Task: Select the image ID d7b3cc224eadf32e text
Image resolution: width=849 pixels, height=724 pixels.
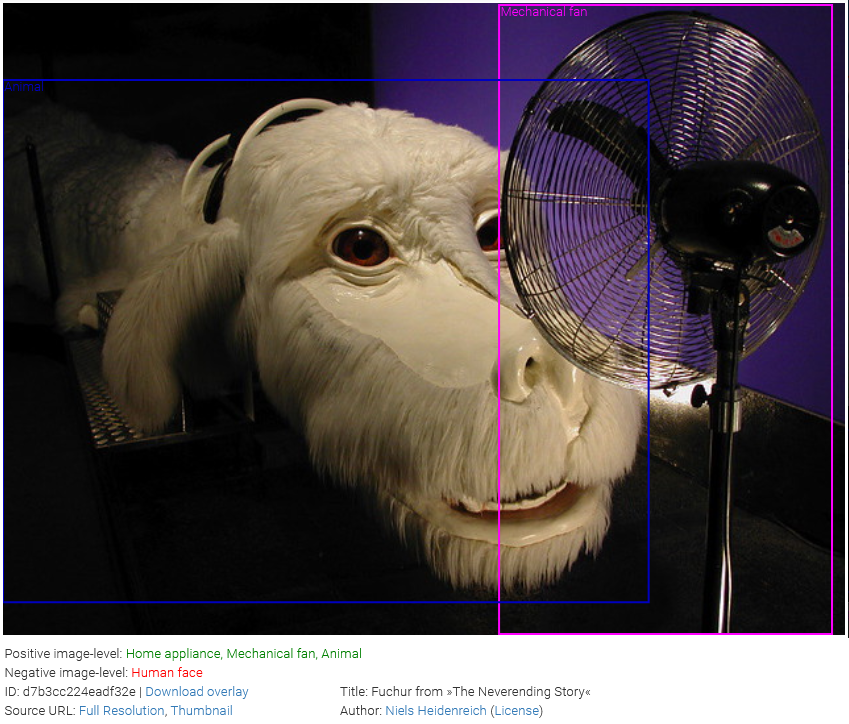Action: [x=79, y=692]
